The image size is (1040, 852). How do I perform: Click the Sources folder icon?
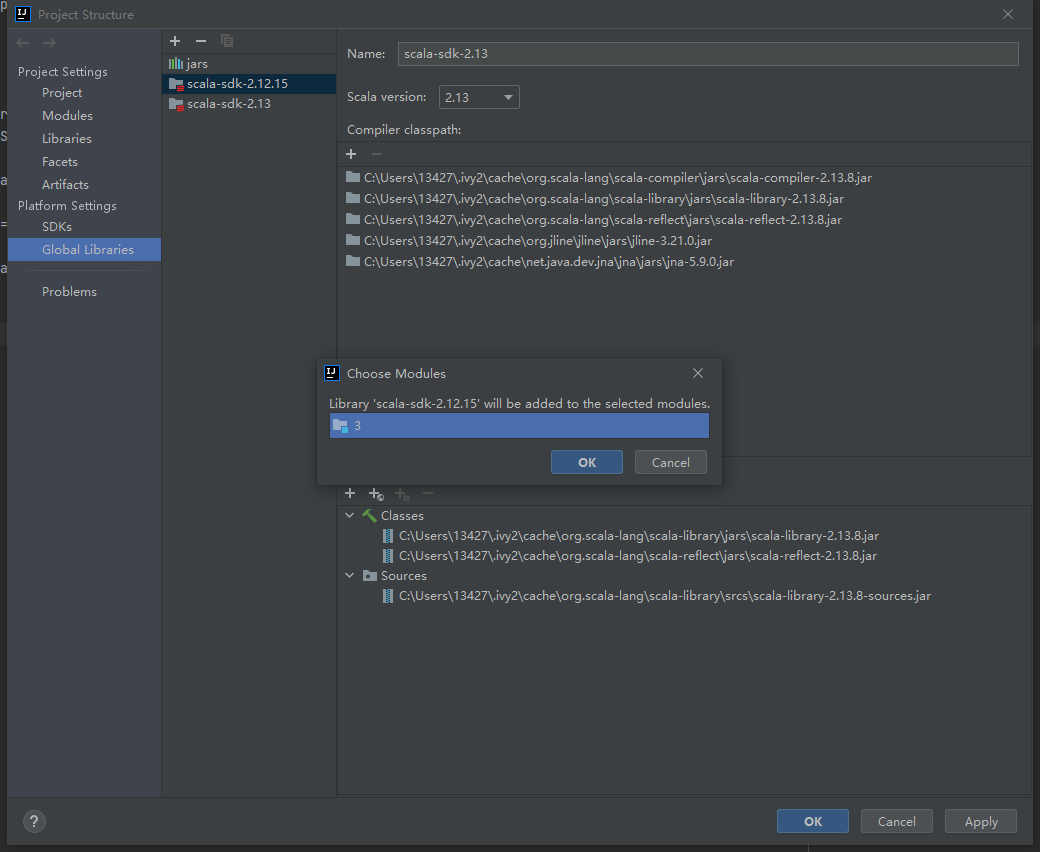370,576
